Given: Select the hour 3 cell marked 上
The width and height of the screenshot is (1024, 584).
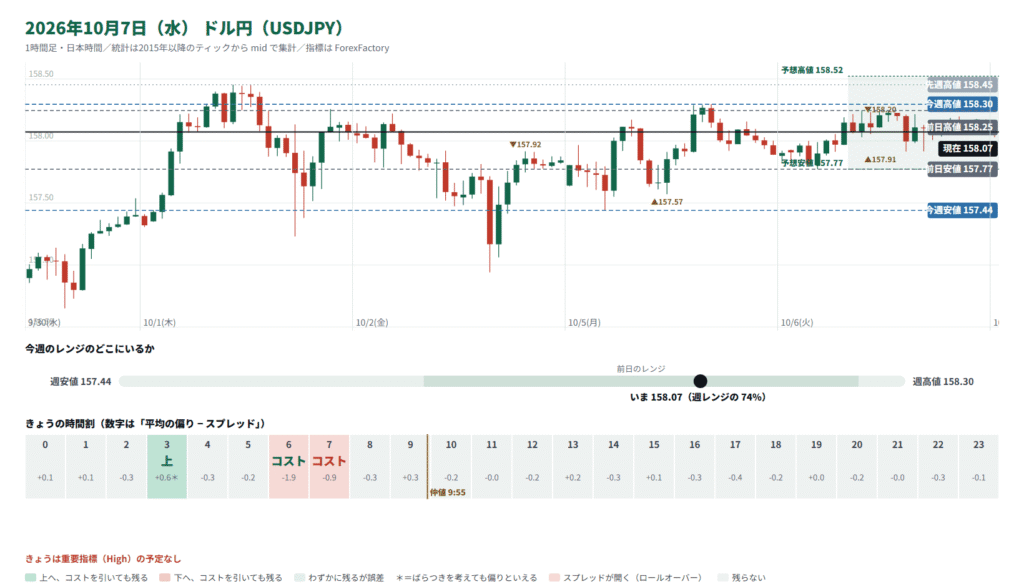Looking at the screenshot, I should [x=167, y=466].
